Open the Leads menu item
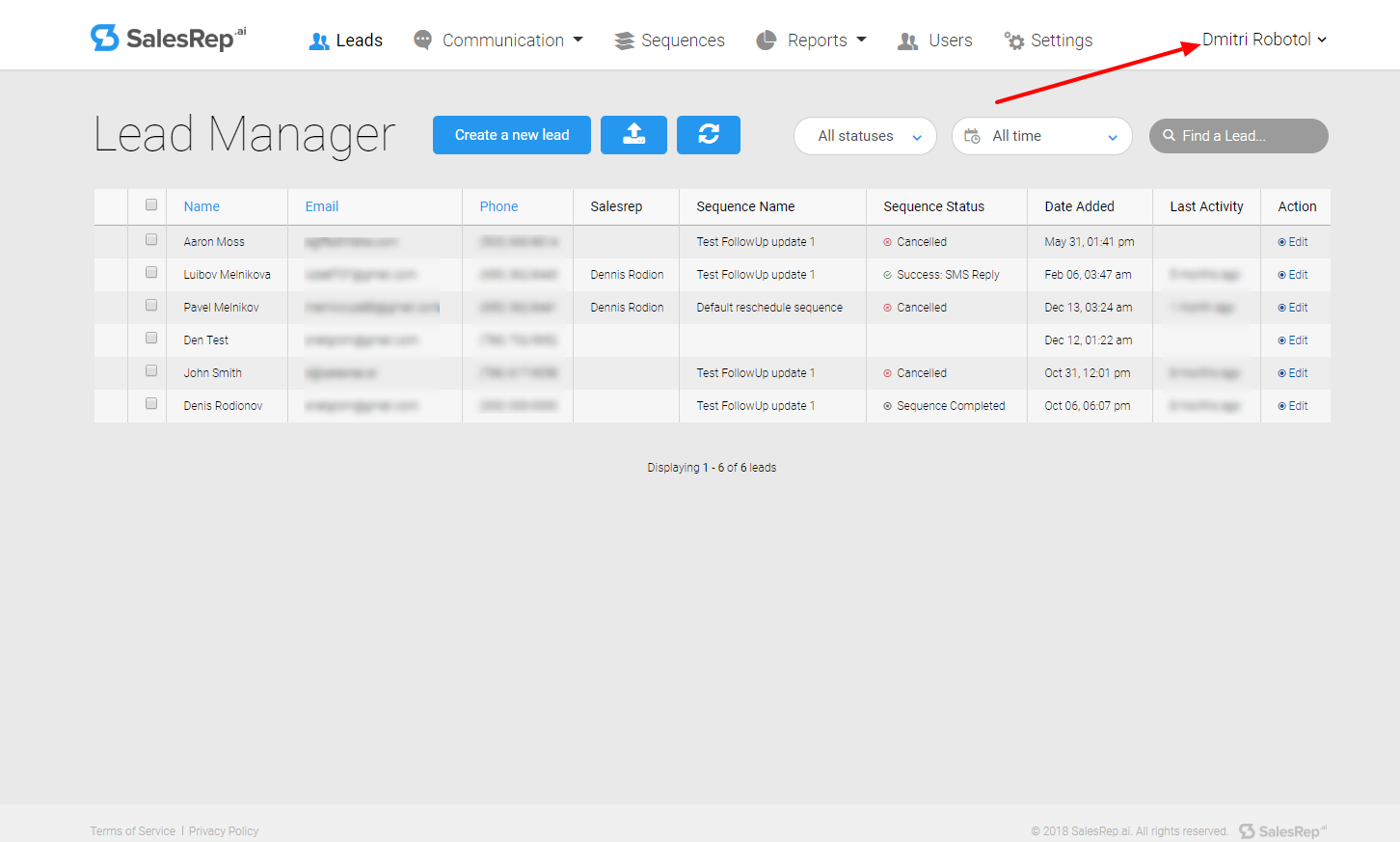 click(x=346, y=41)
